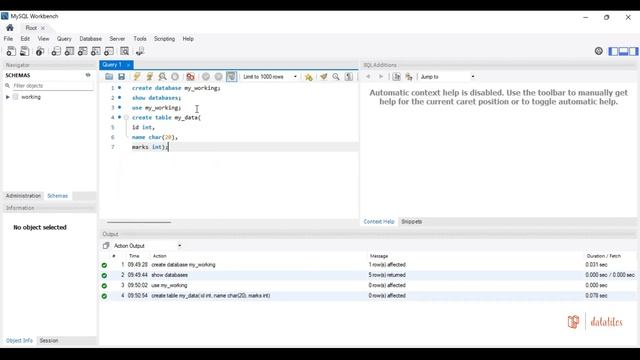The height and width of the screenshot is (360, 640).
Task: Expand the working schema tree node
Action: (7, 97)
